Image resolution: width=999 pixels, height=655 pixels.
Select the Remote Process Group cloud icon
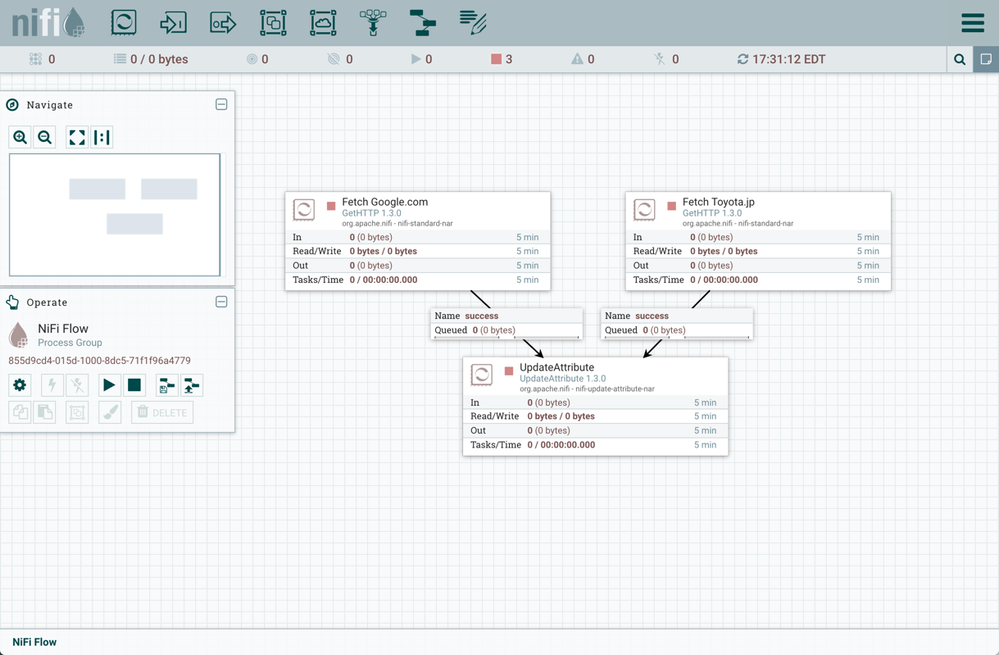point(323,22)
